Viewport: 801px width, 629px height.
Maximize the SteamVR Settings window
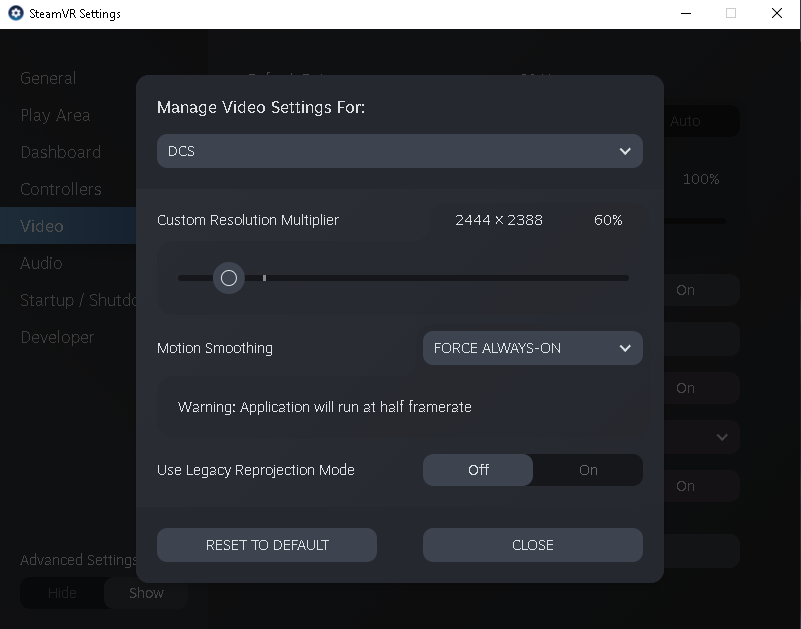731,13
